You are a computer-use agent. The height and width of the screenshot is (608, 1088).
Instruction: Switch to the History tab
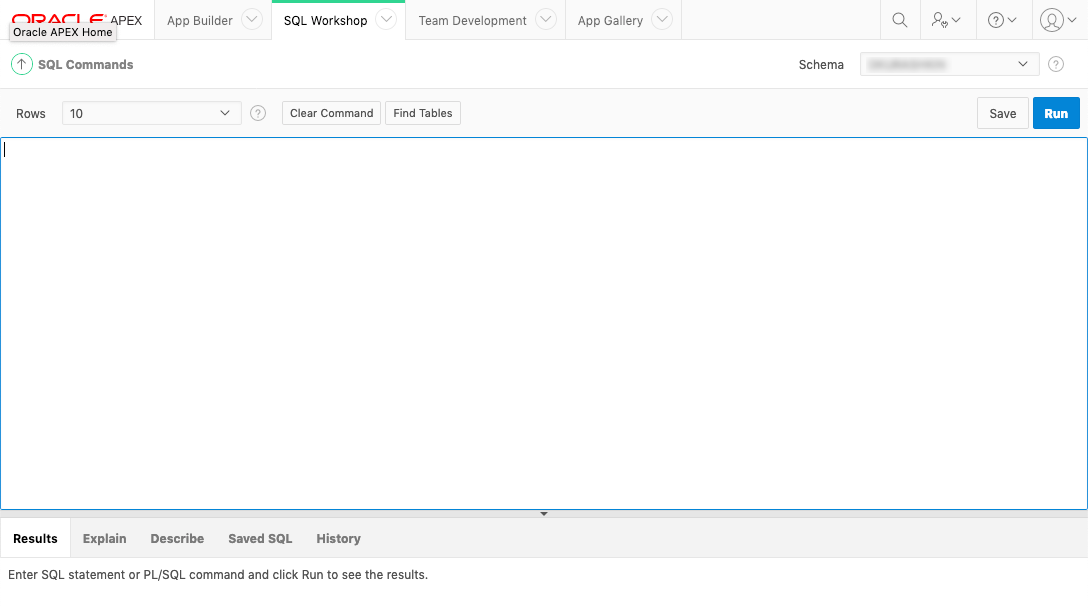338,538
